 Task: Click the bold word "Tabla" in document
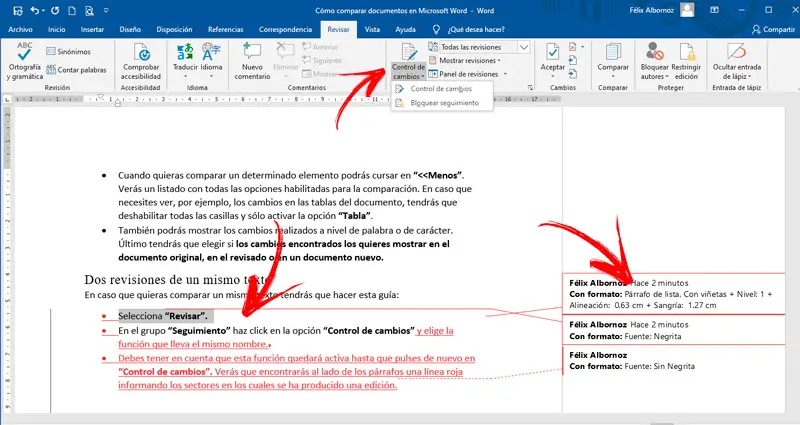pyautogui.click(x=355, y=215)
